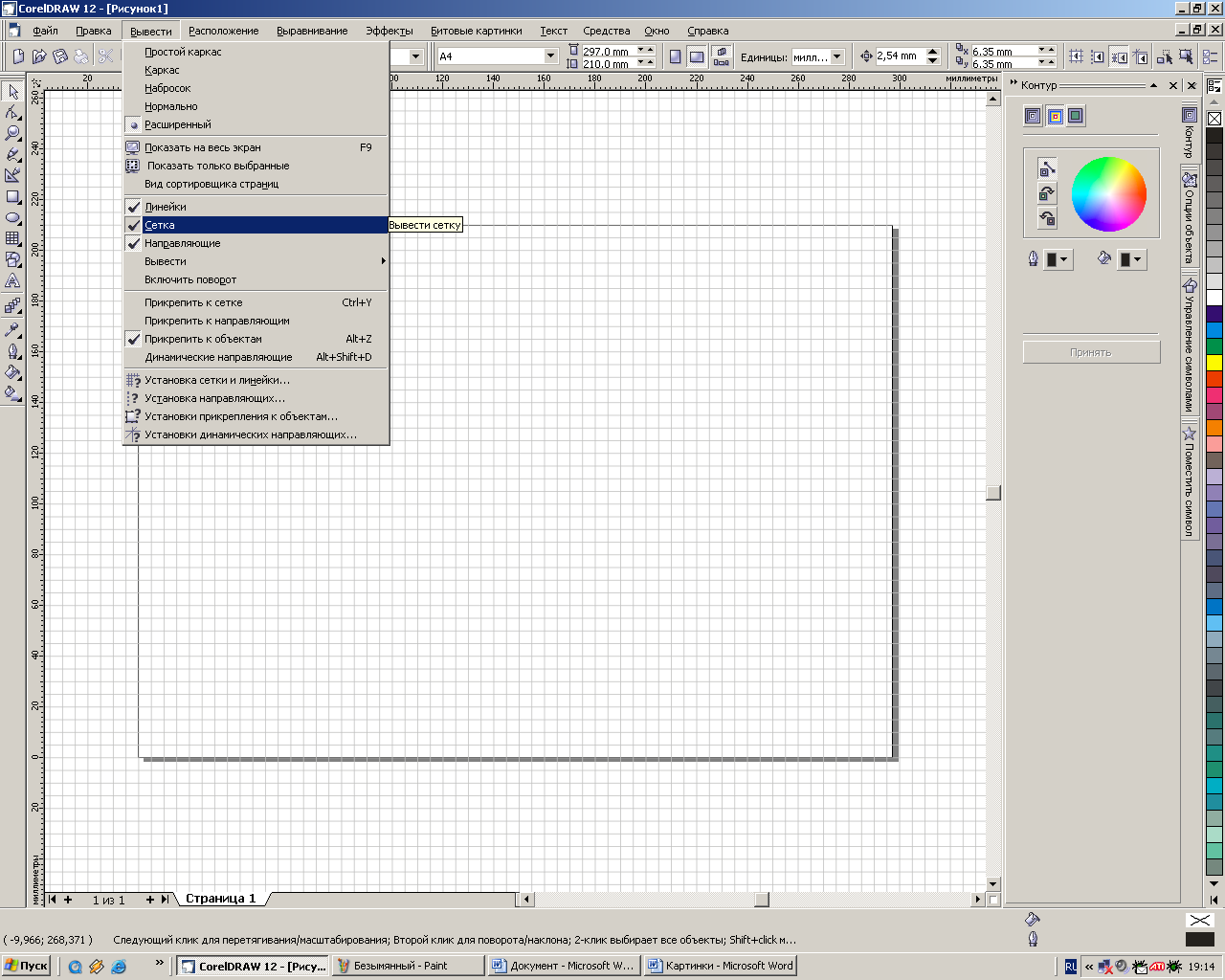Open the outline color dropdown in docker
The width and height of the screenshot is (1225, 980).
(1058, 259)
